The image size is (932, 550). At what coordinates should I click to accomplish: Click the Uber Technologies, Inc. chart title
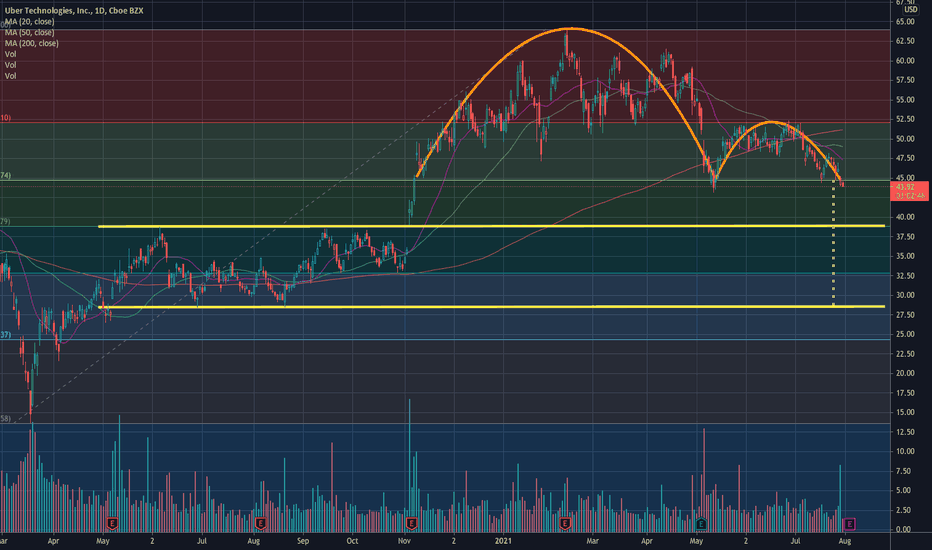[x=74, y=10]
